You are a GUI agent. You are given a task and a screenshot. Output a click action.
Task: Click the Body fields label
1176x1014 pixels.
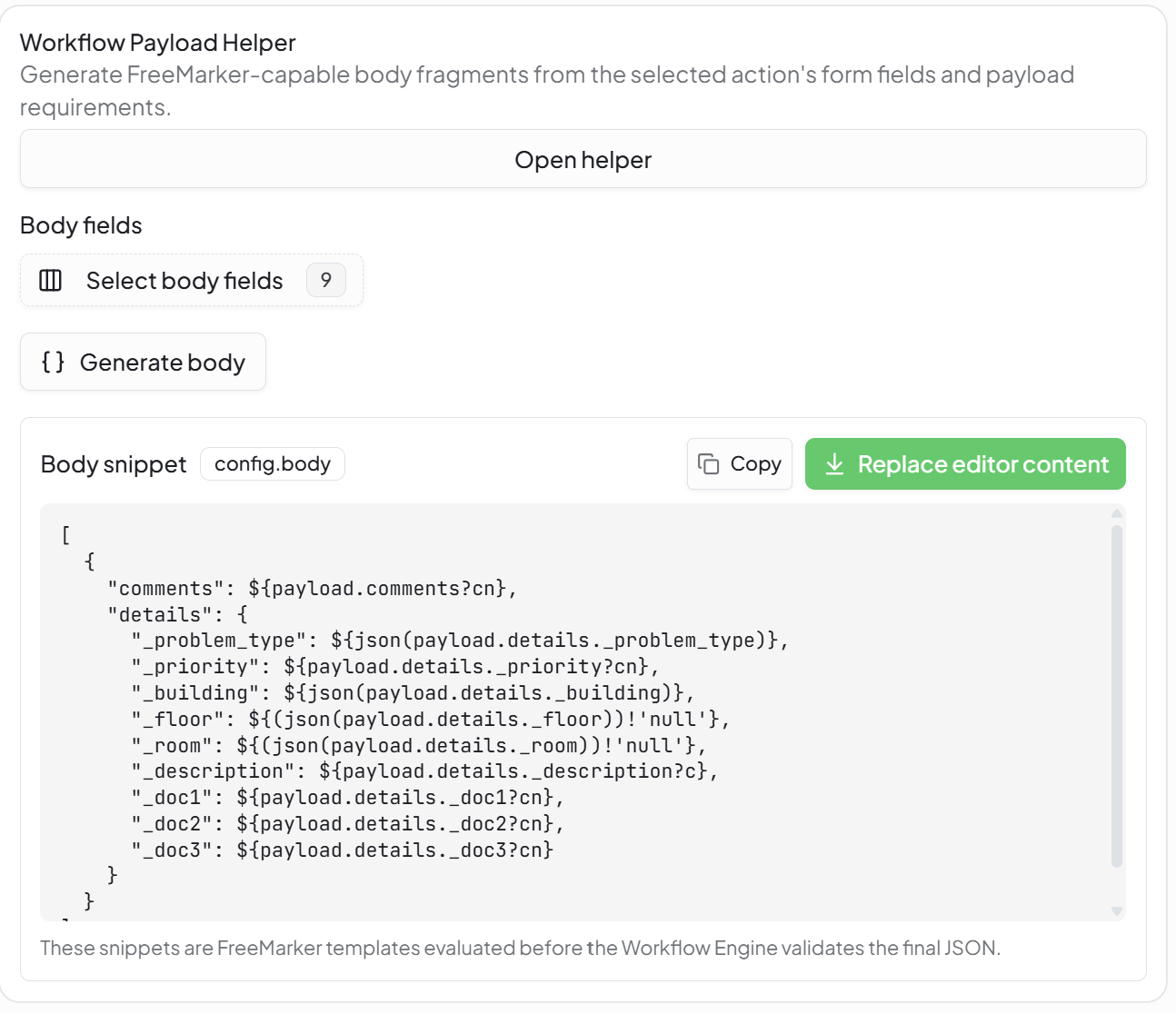click(81, 225)
